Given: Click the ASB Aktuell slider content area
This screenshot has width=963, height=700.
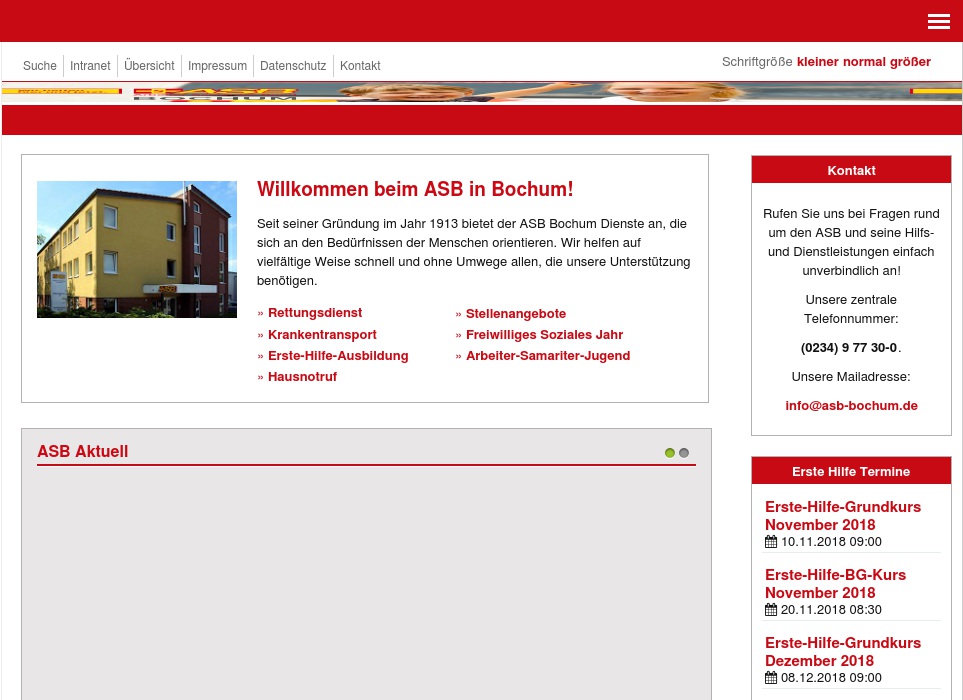Looking at the screenshot, I should 366,583.
